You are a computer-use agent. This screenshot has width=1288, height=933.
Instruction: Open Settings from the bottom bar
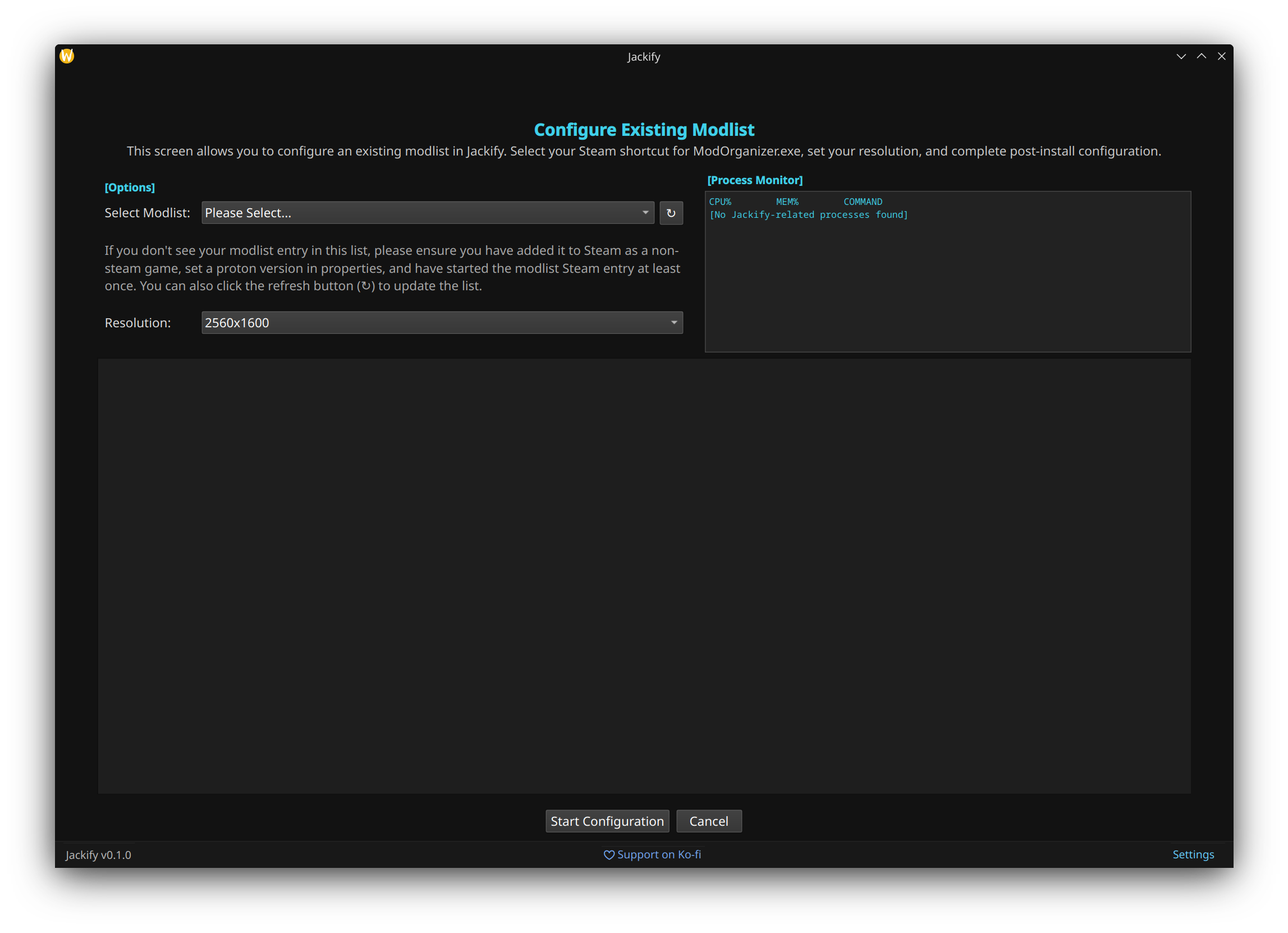click(x=1193, y=854)
